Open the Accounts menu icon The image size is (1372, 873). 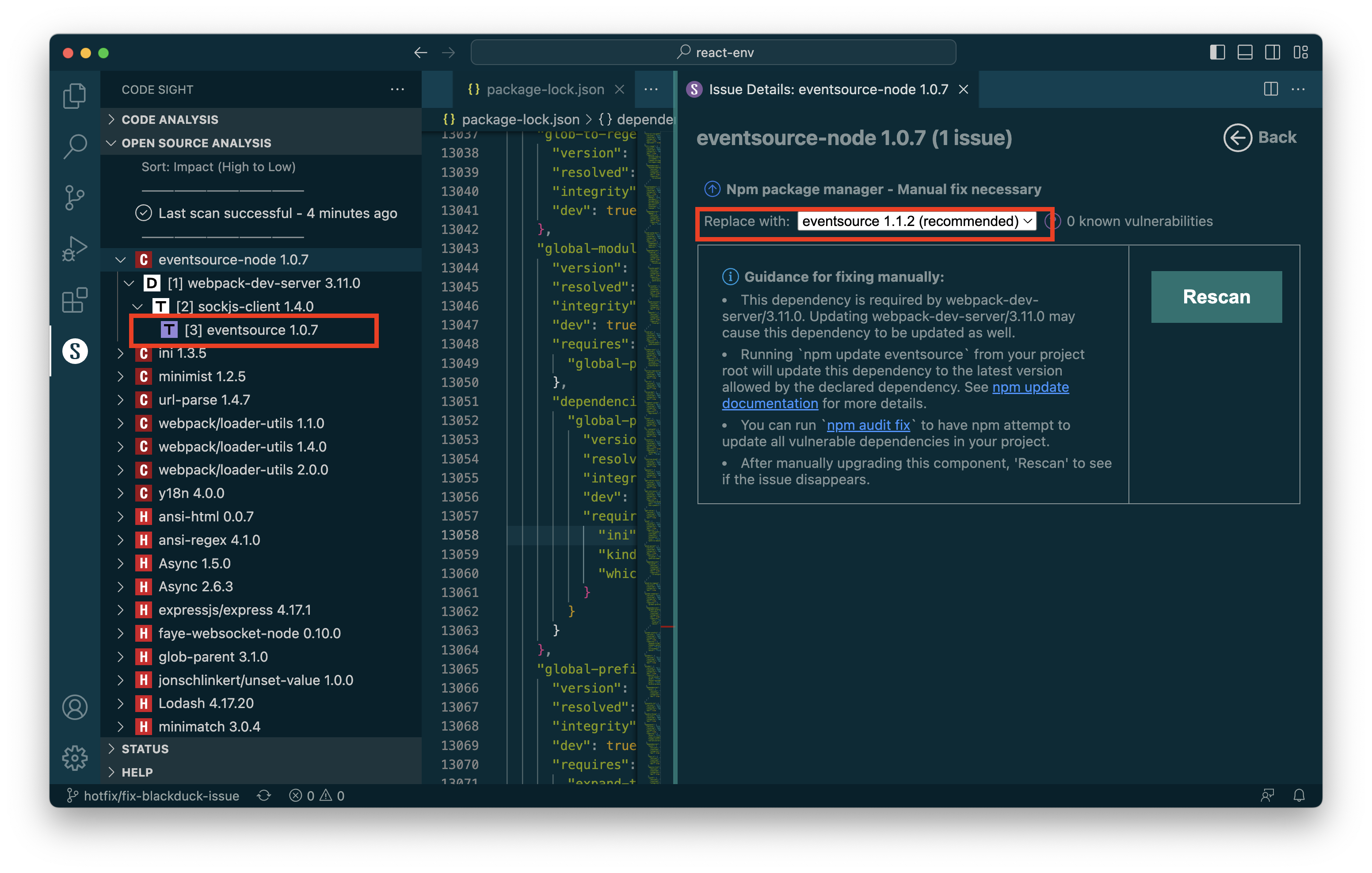[x=75, y=707]
